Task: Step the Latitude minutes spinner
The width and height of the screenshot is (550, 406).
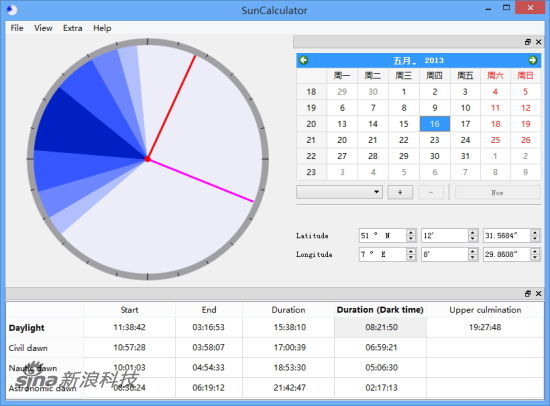Action: point(473,235)
